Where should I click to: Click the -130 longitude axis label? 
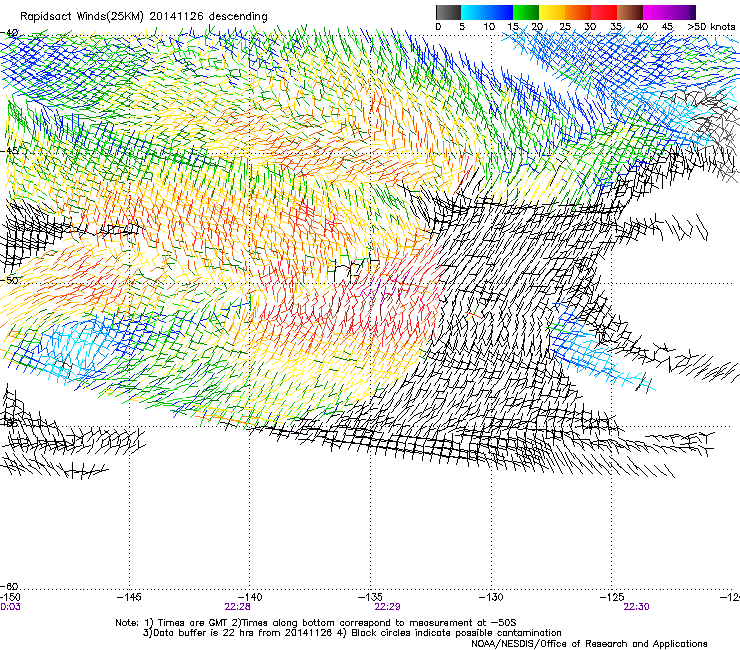[x=491, y=598]
